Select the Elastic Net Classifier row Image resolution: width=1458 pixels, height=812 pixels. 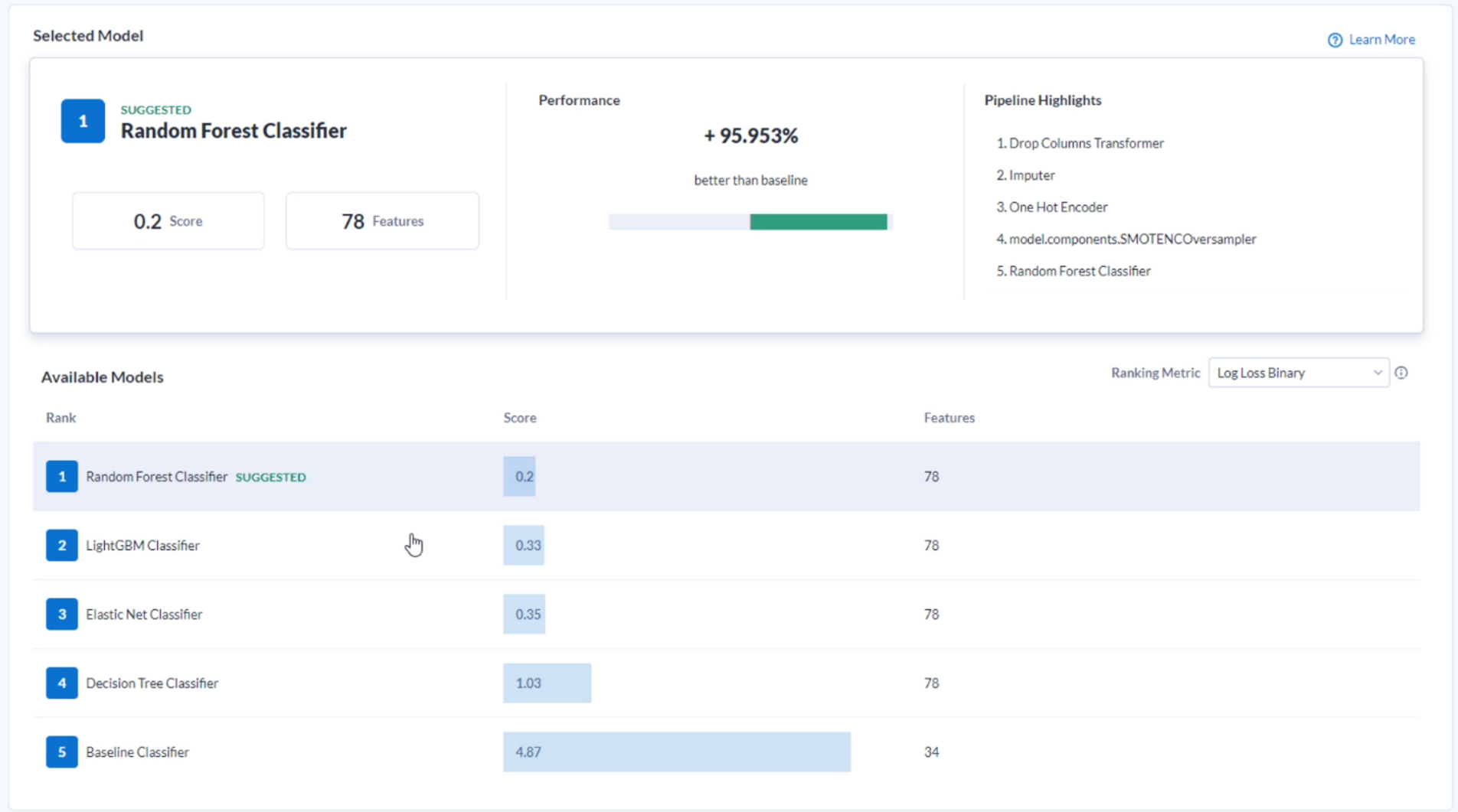[726, 614]
